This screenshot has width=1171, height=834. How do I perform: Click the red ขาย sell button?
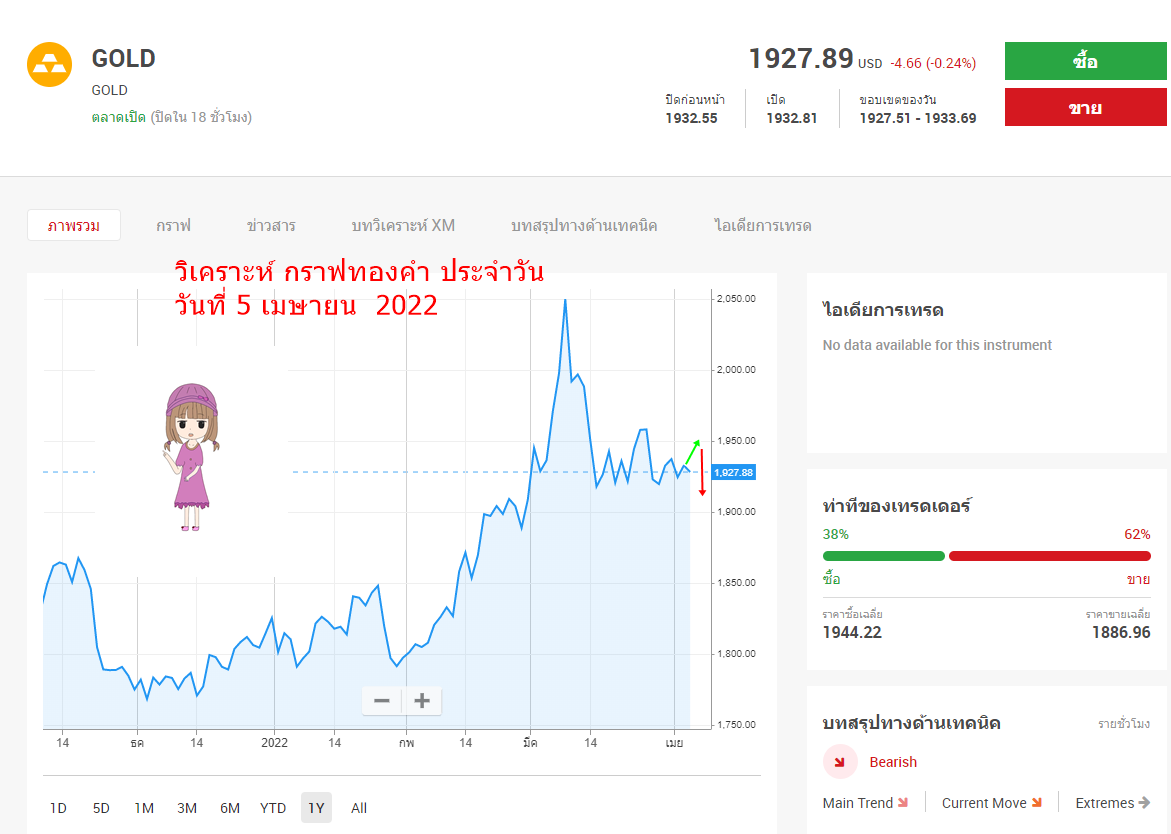1085,108
